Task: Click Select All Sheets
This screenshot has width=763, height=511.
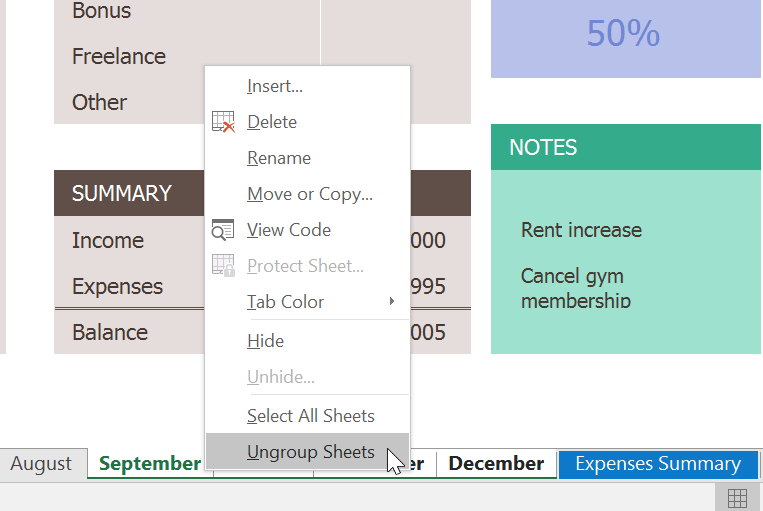Action: (311, 416)
